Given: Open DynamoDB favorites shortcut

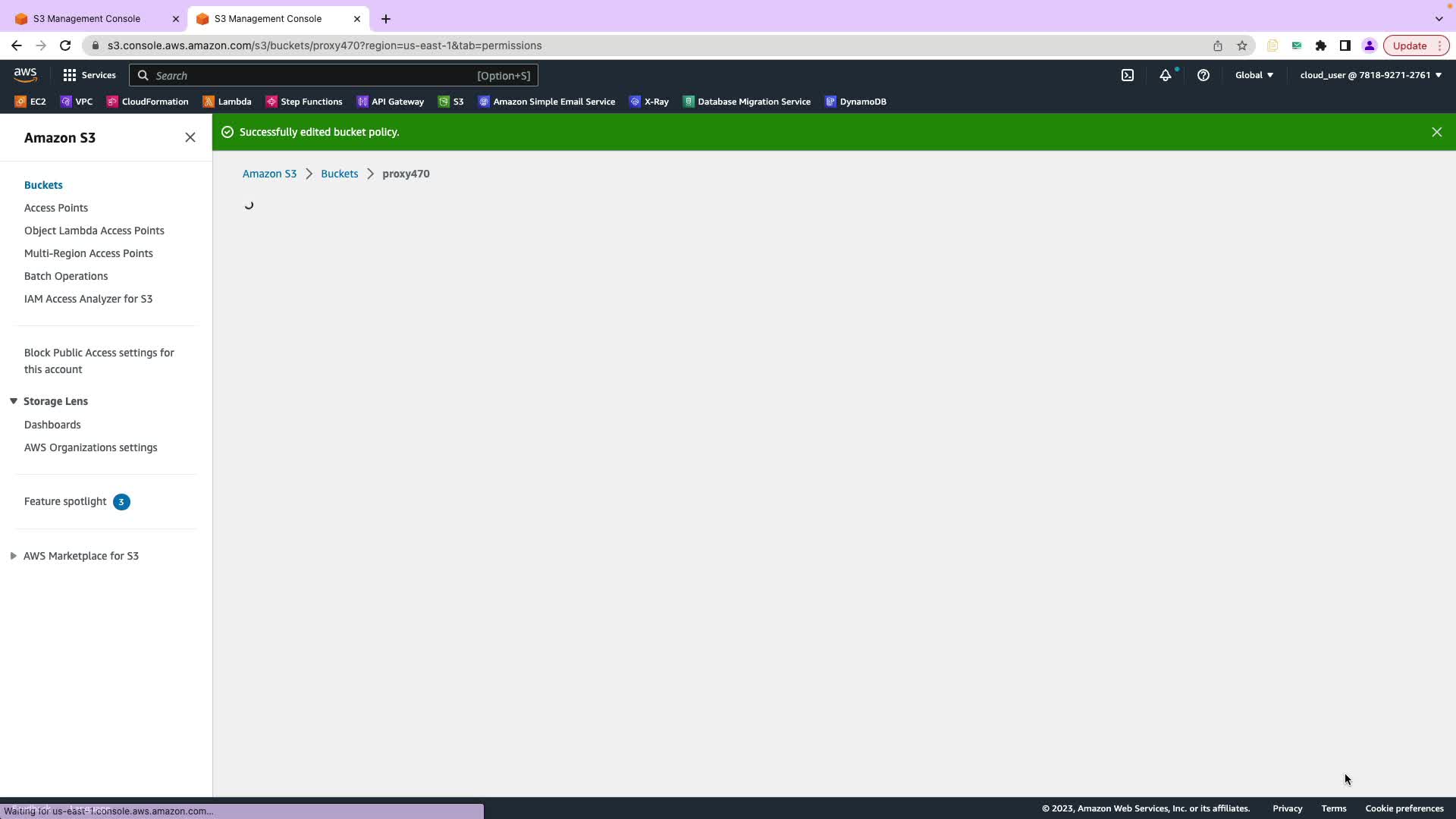Looking at the screenshot, I should (x=855, y=102).
